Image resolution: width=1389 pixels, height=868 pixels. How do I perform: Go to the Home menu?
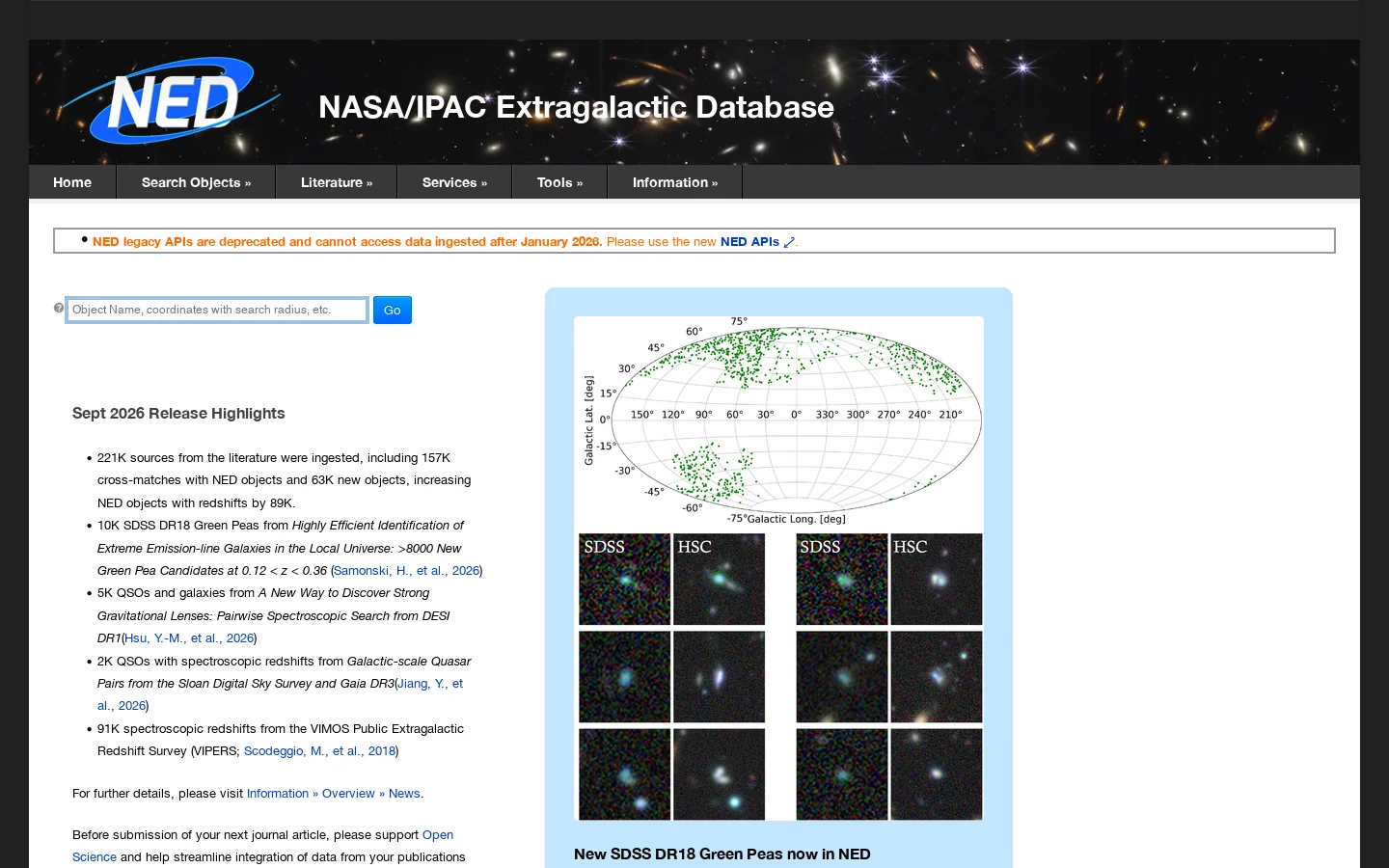click(72, 182)
